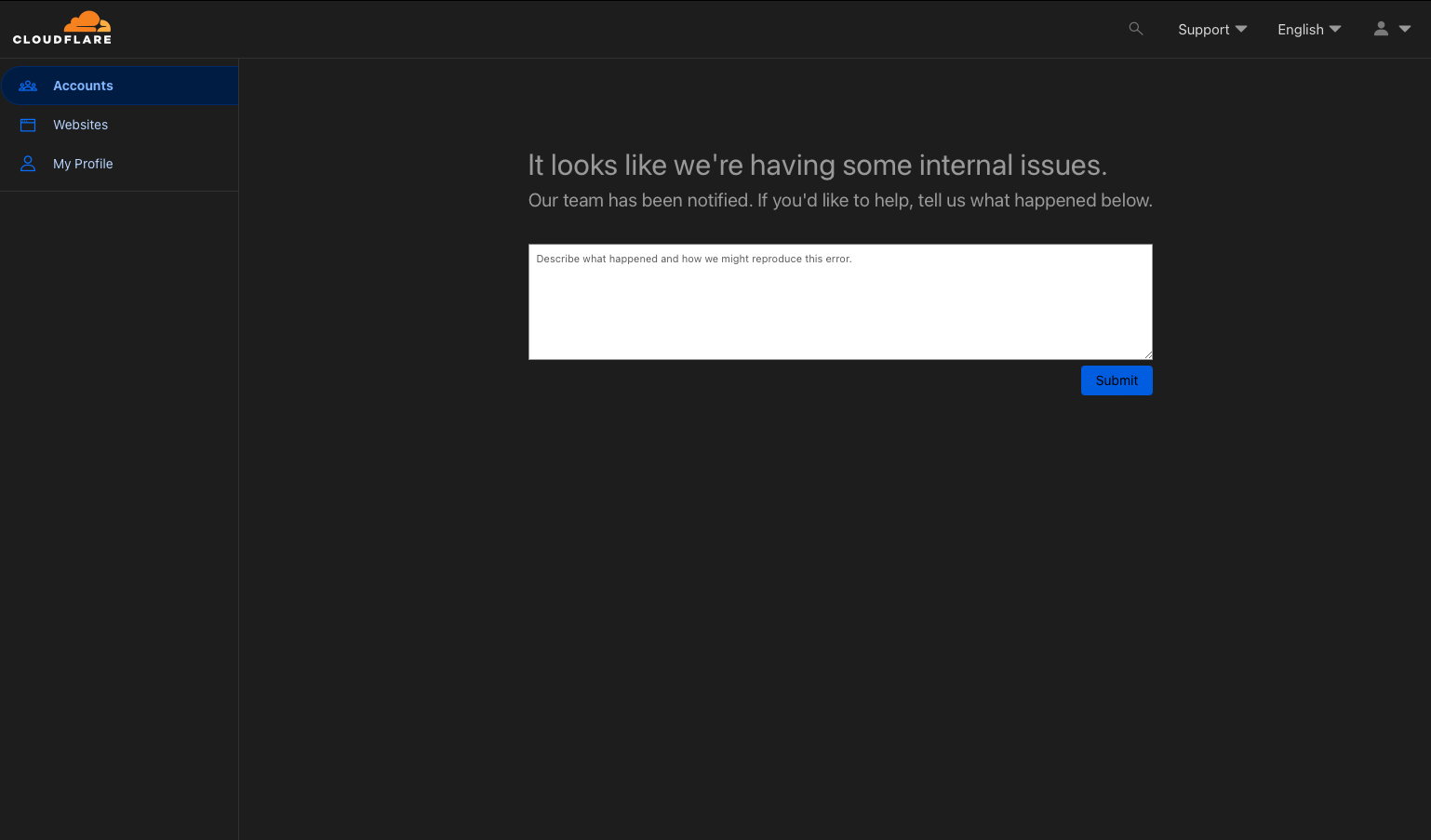Open search using the magnifying glass icon
This screenshot has height=840, width=1431.
(1135, 29)
